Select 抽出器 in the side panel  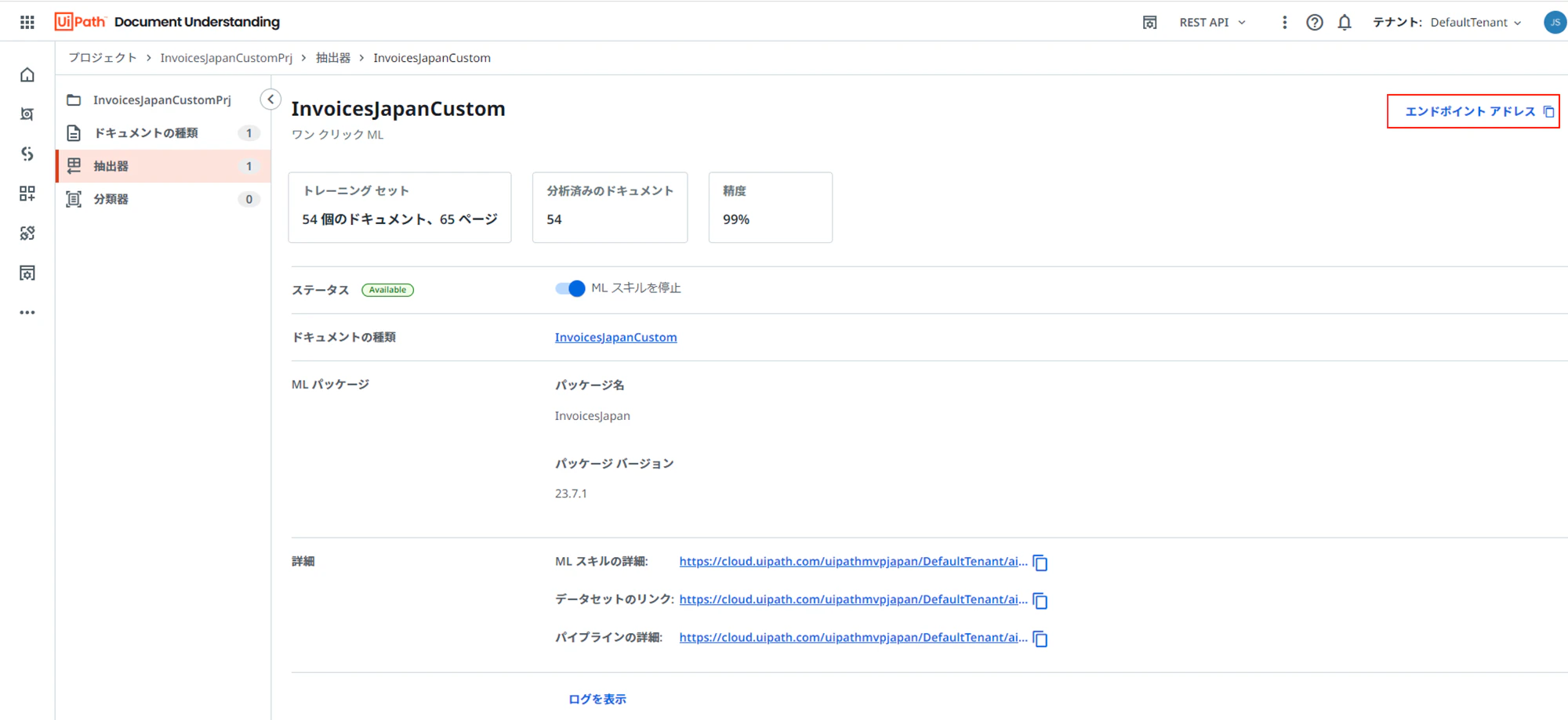tap(163, 166)
